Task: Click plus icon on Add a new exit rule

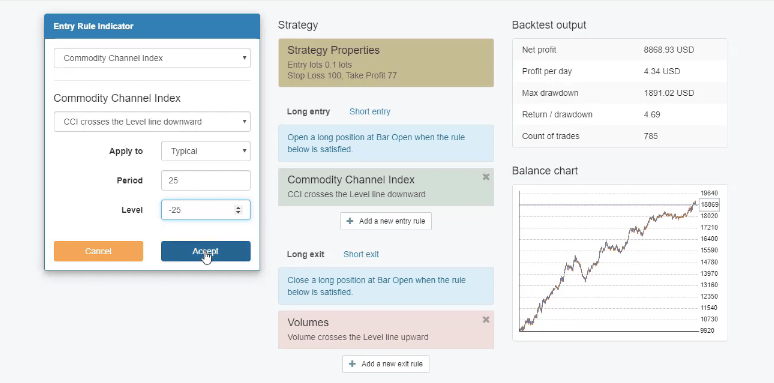Action: [352, 364]
